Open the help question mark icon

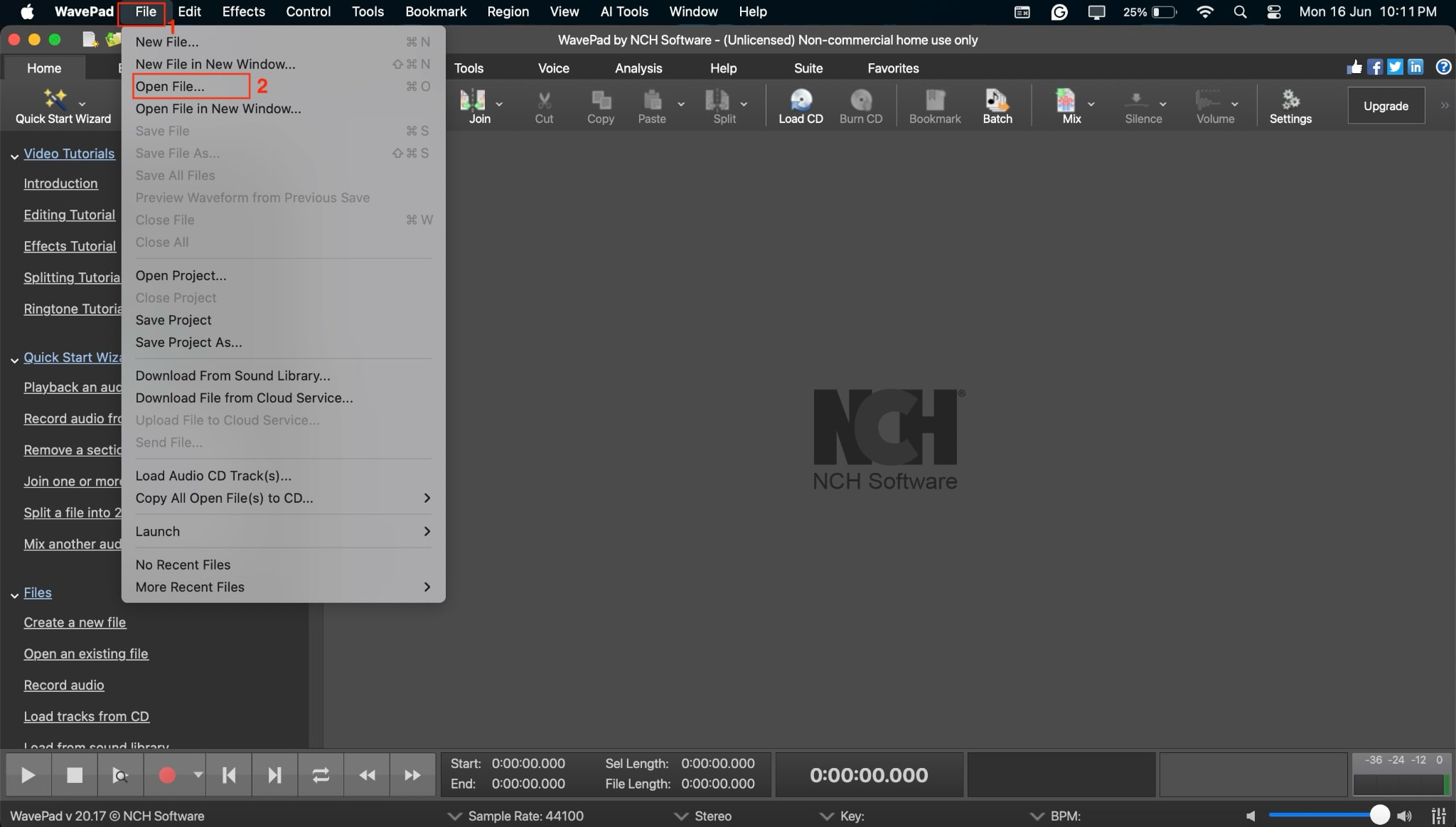pos(1443,67)
